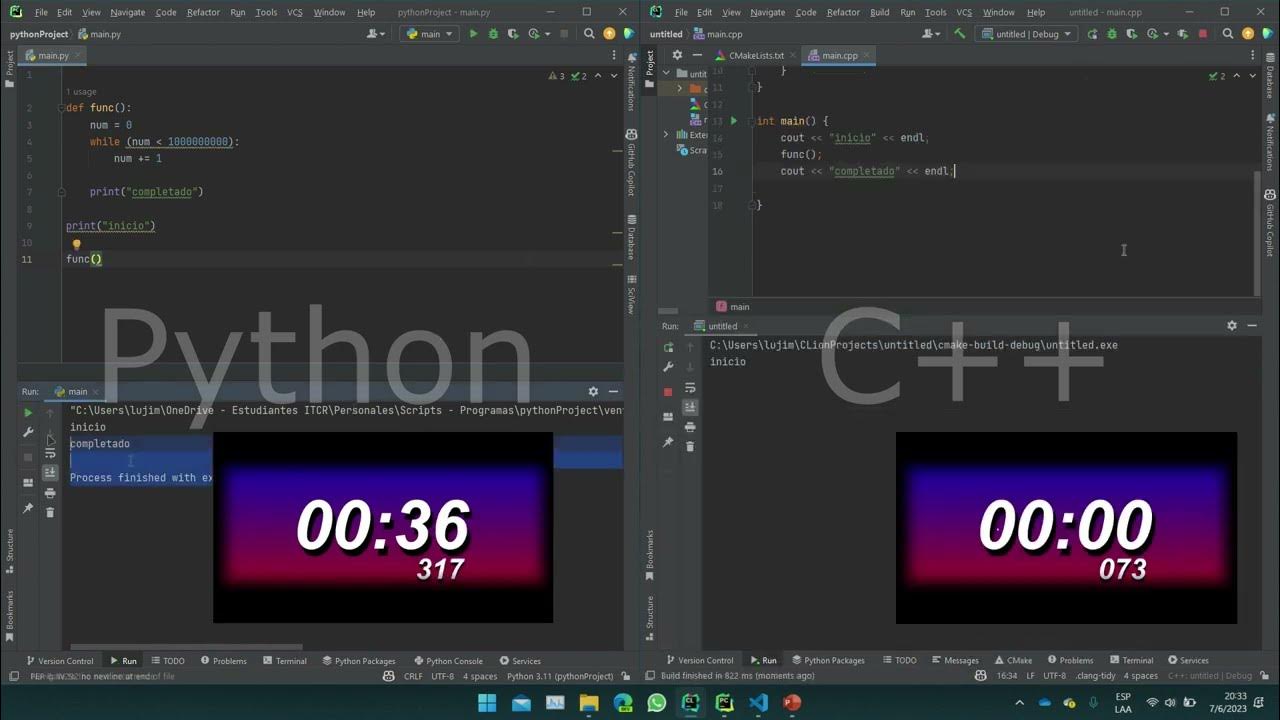Jump to next highlighted problem in PyCharm editor
The width and height of the screenshot is (1280, 720).
click(614, 76)
